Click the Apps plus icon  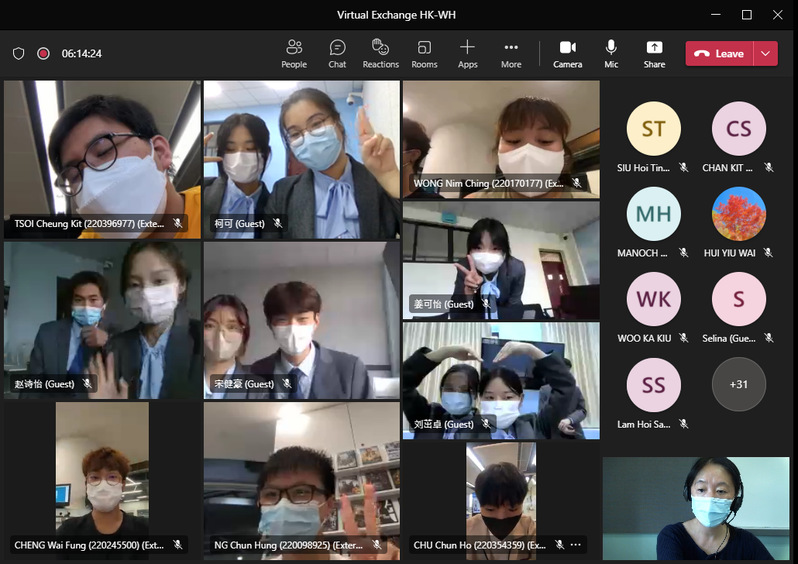(467, 53)
